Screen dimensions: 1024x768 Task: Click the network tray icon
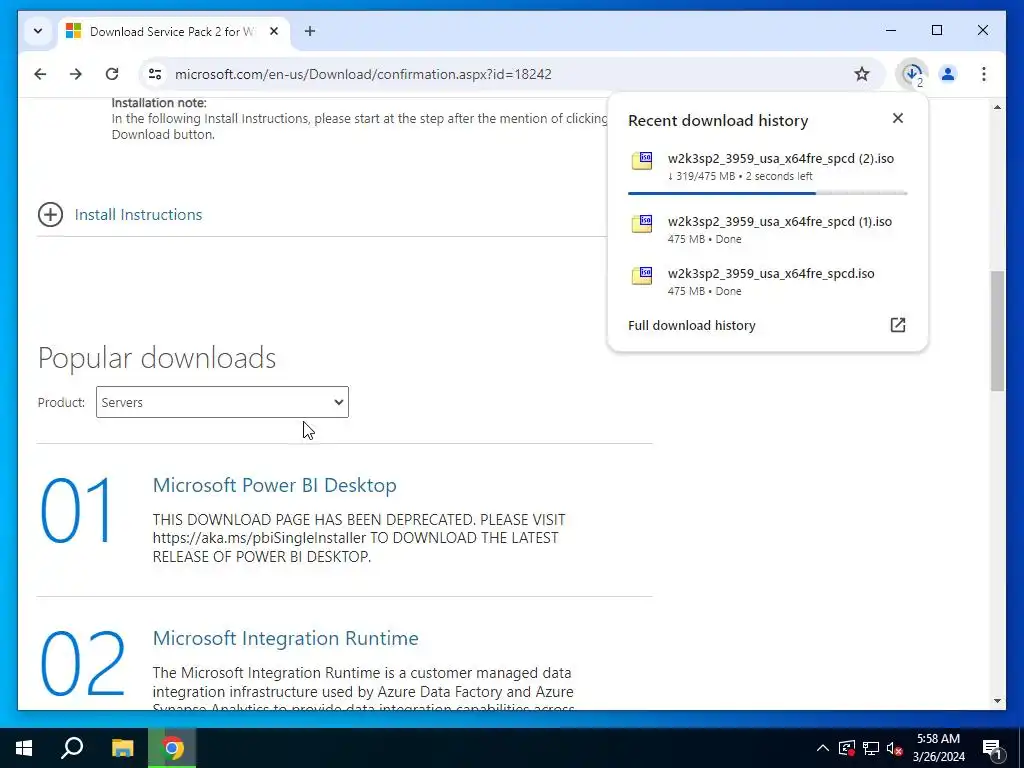871,748
